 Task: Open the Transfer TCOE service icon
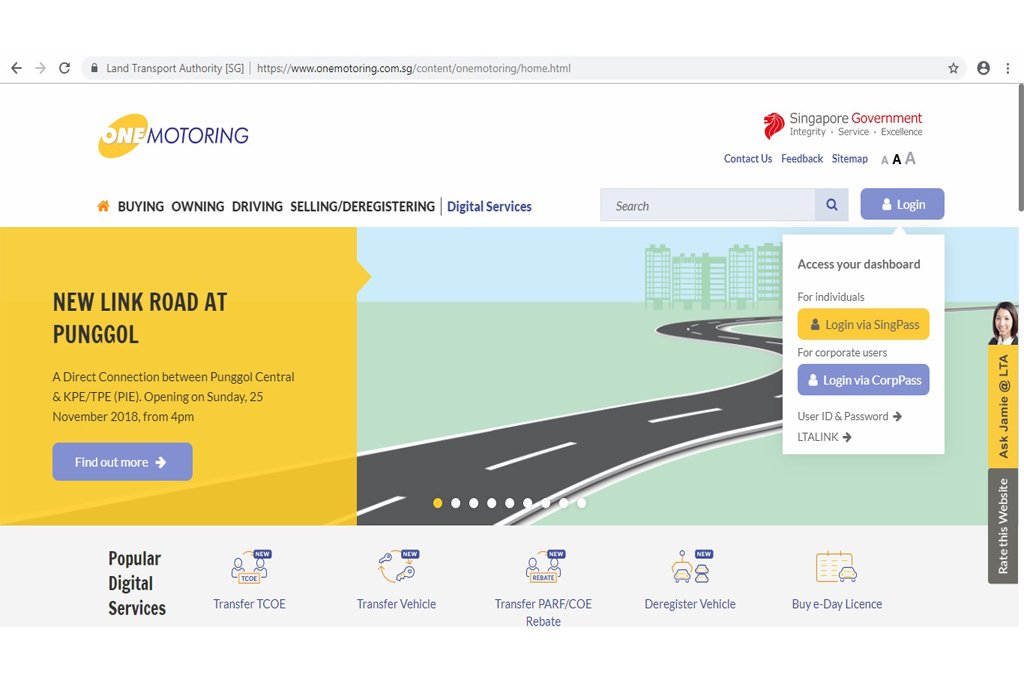(251, 567)
